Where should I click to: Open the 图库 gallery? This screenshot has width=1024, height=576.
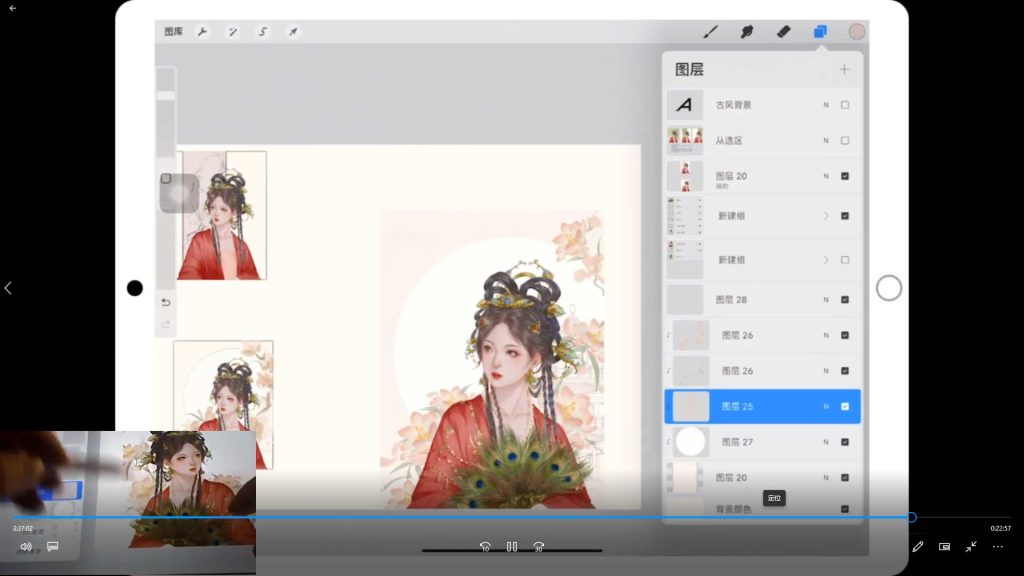pos(173,32)
